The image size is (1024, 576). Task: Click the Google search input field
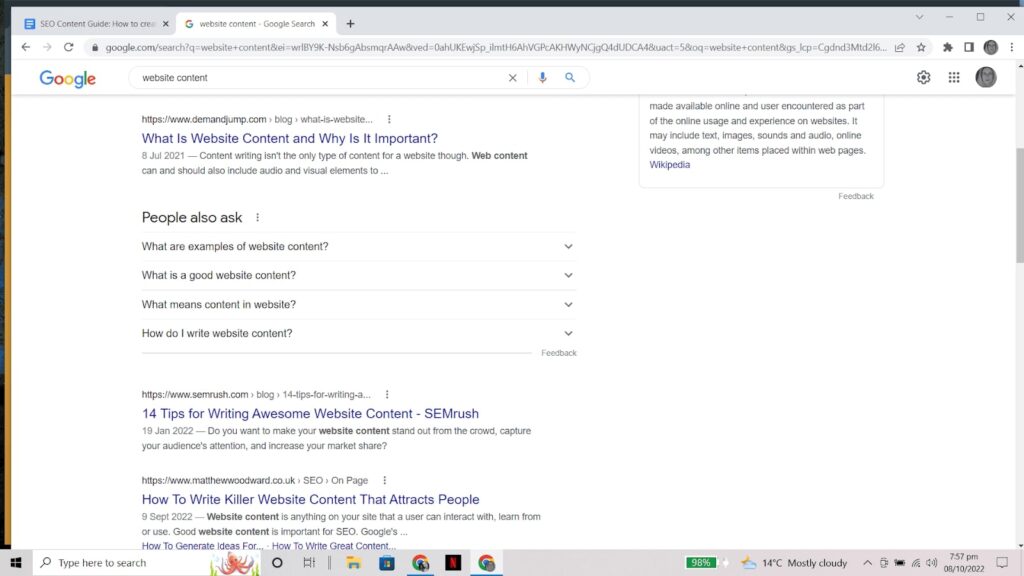[x=323, y=78]
